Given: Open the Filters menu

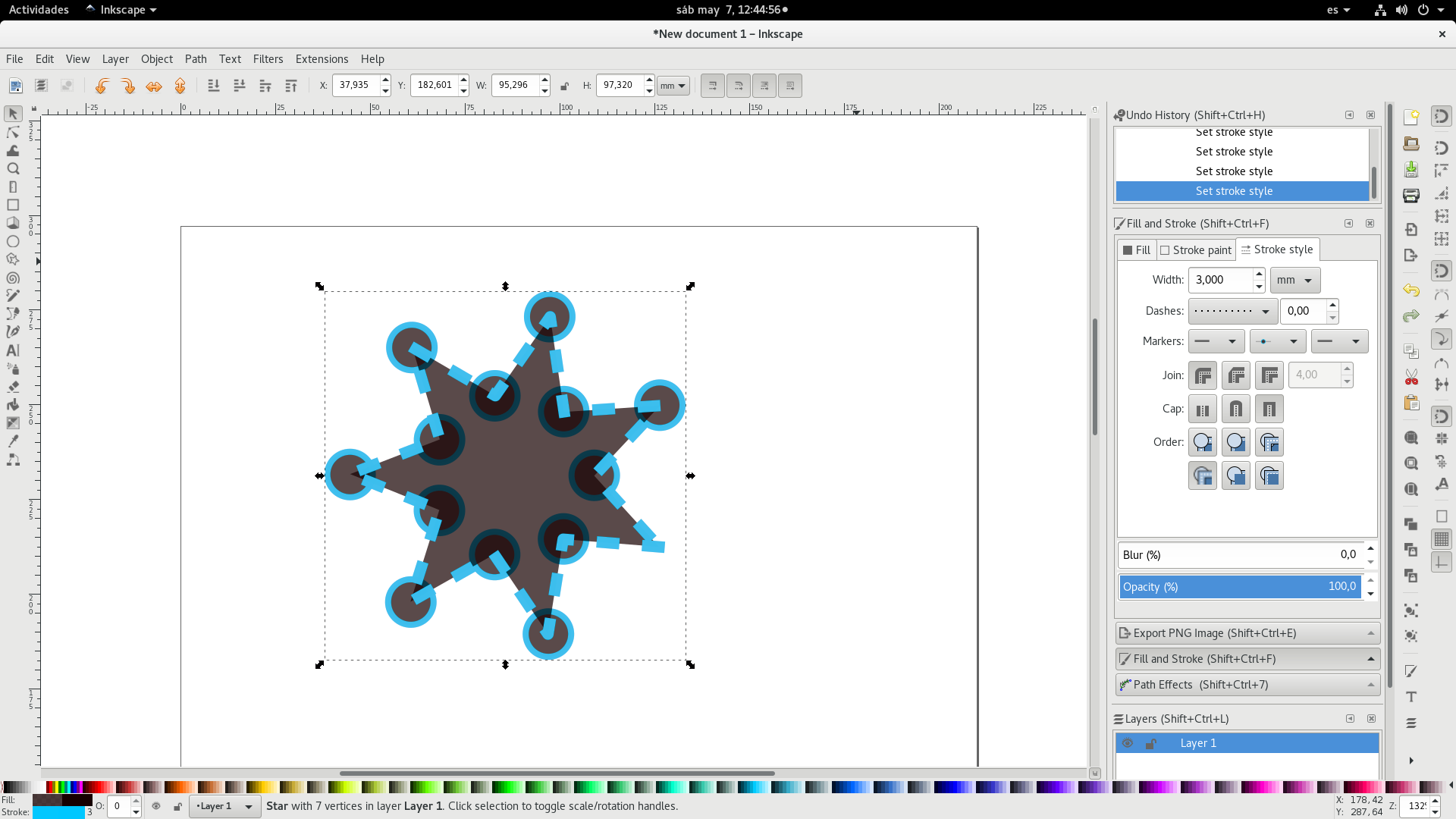Looking at the screenshot, I should coord(267,58).
